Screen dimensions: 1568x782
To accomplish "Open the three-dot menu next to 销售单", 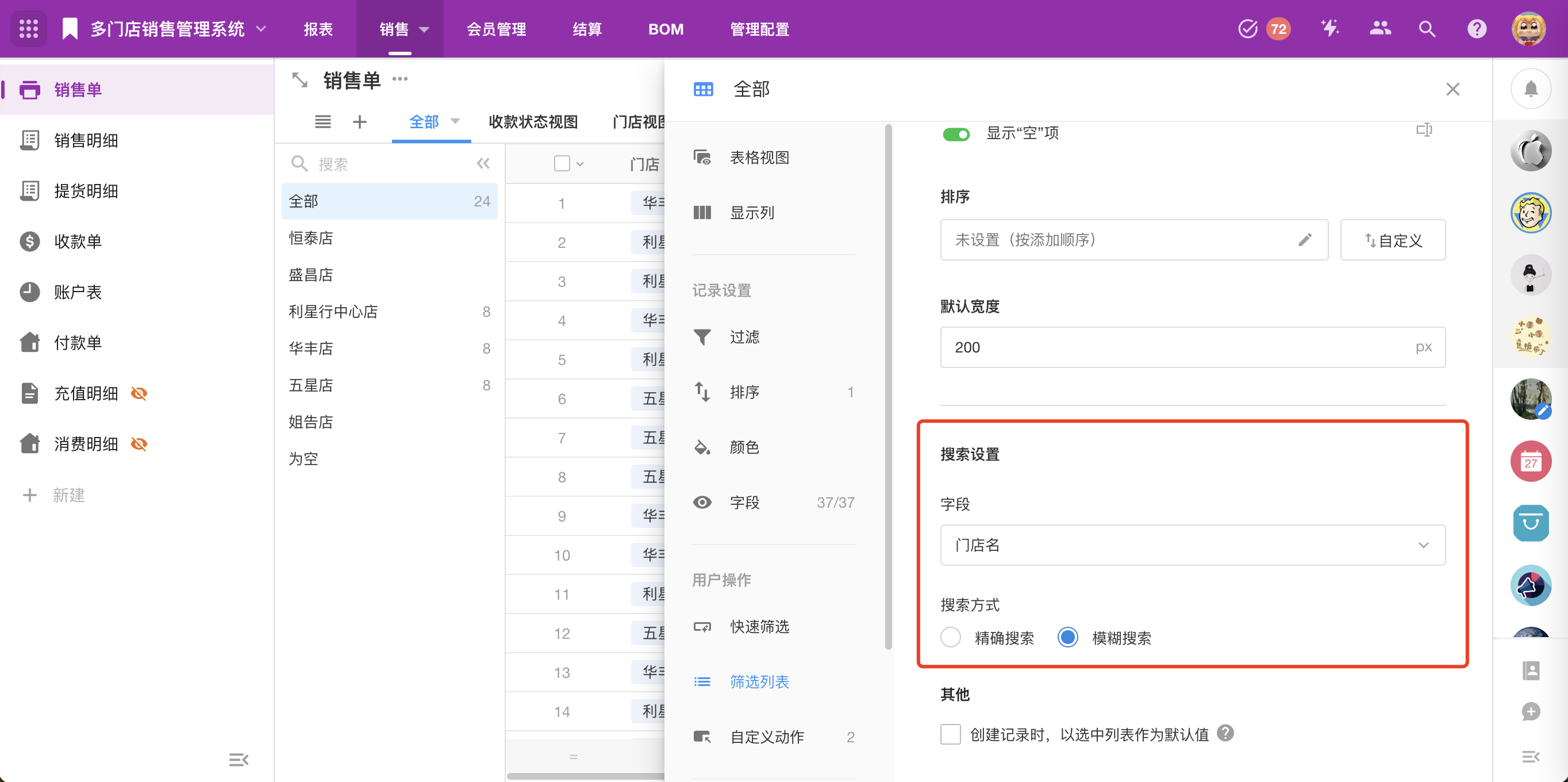I will coord(400,79).
